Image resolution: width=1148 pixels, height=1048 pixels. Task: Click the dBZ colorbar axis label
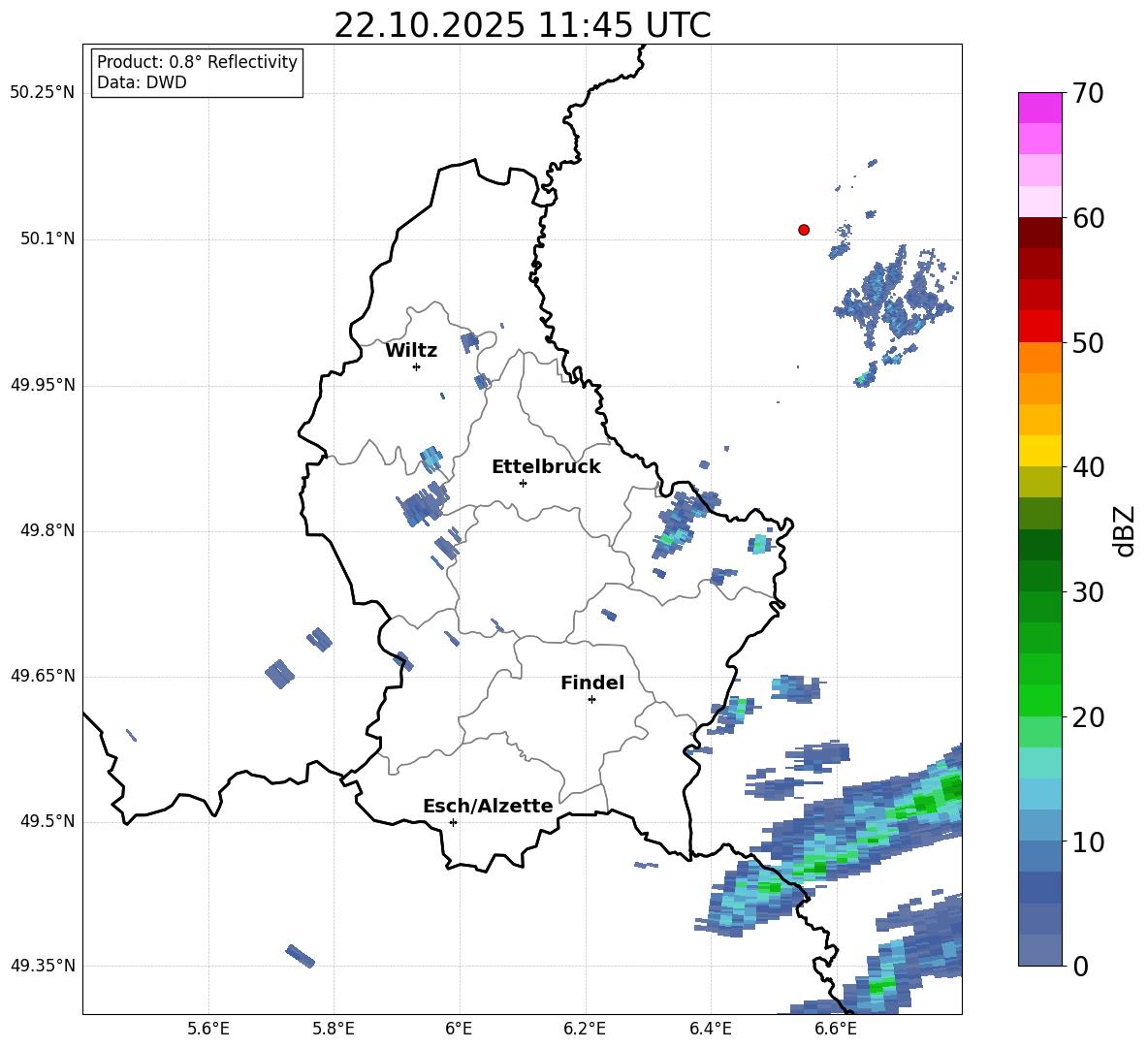(1125, 530)
